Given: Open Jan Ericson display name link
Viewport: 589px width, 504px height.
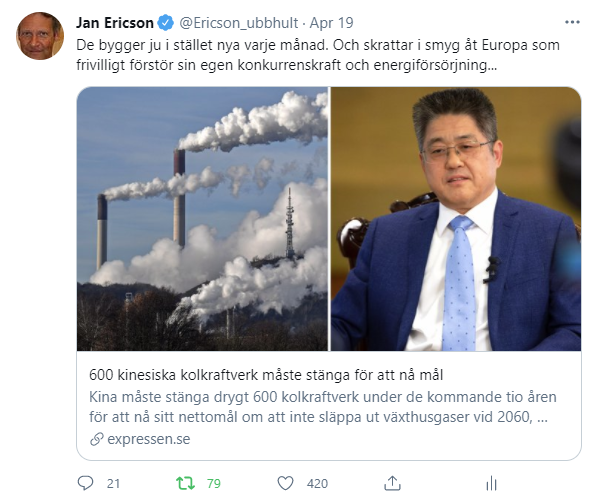Looking at the screenshot, I should click(x=115, y=23).
